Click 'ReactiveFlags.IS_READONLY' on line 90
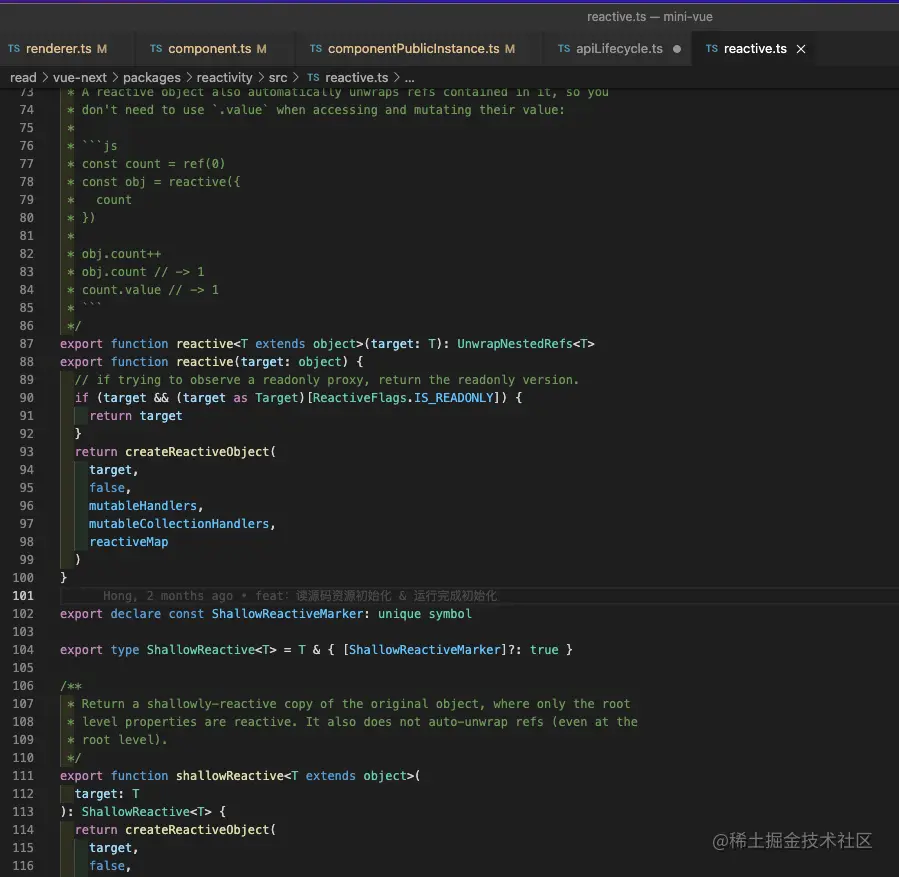This screenshot has height=877, width=899. (x=403, y=398)
